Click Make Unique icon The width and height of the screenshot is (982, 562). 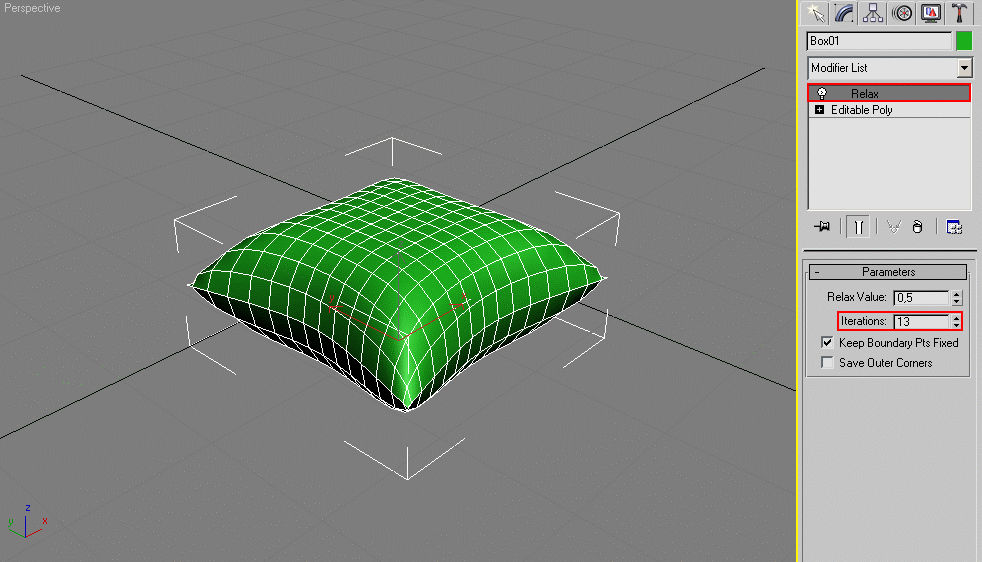tap(894, 227)
